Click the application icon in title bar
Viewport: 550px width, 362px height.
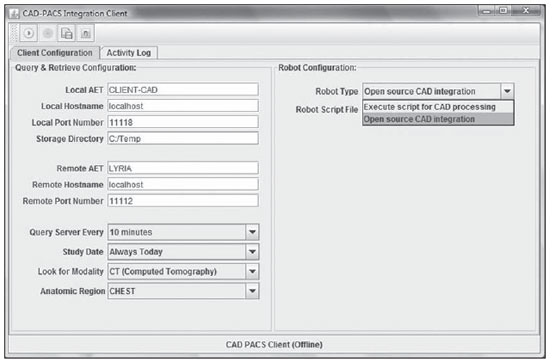click(x=14, y=14)
